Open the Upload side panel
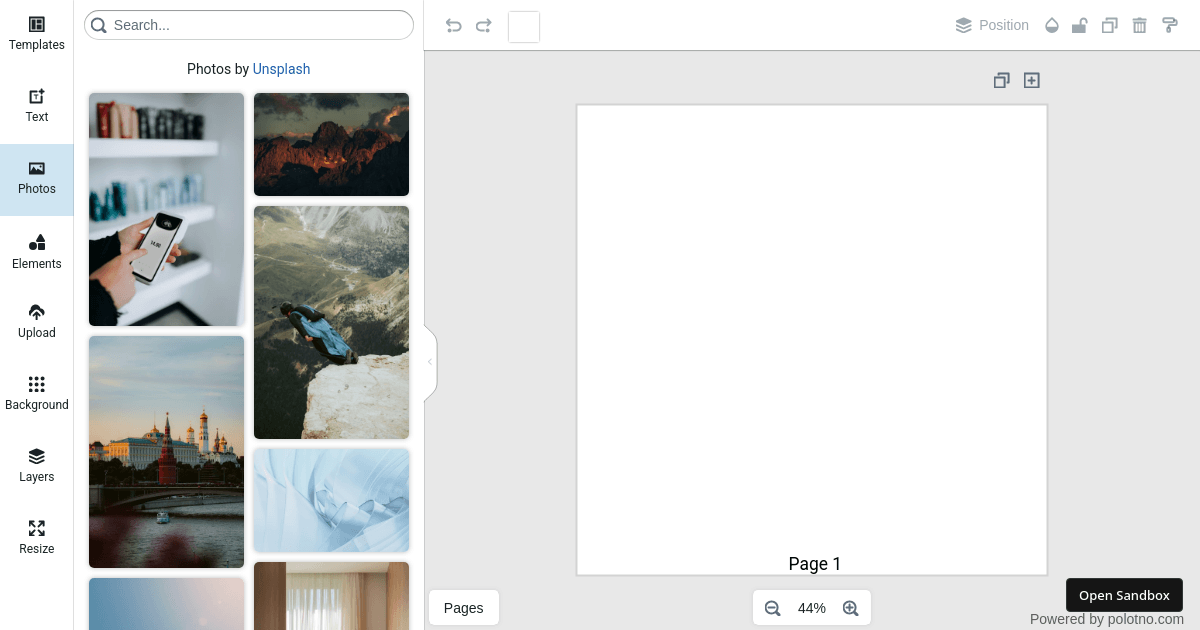This screenshot has height=630, width=1200. point(36,323)
